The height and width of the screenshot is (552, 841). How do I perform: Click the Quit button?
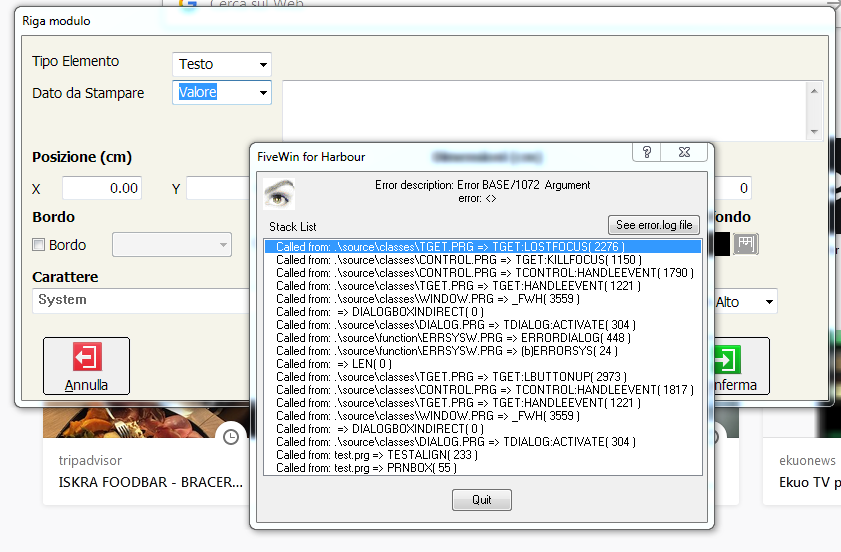(x=482, y=500)
